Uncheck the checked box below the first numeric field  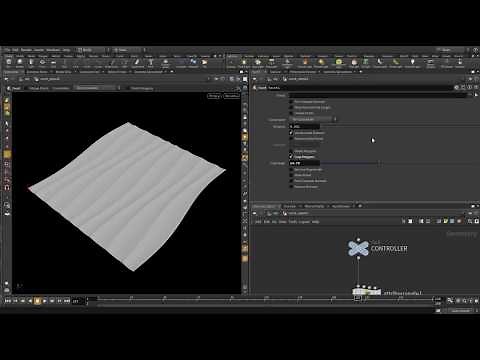(x=291, y=133)
